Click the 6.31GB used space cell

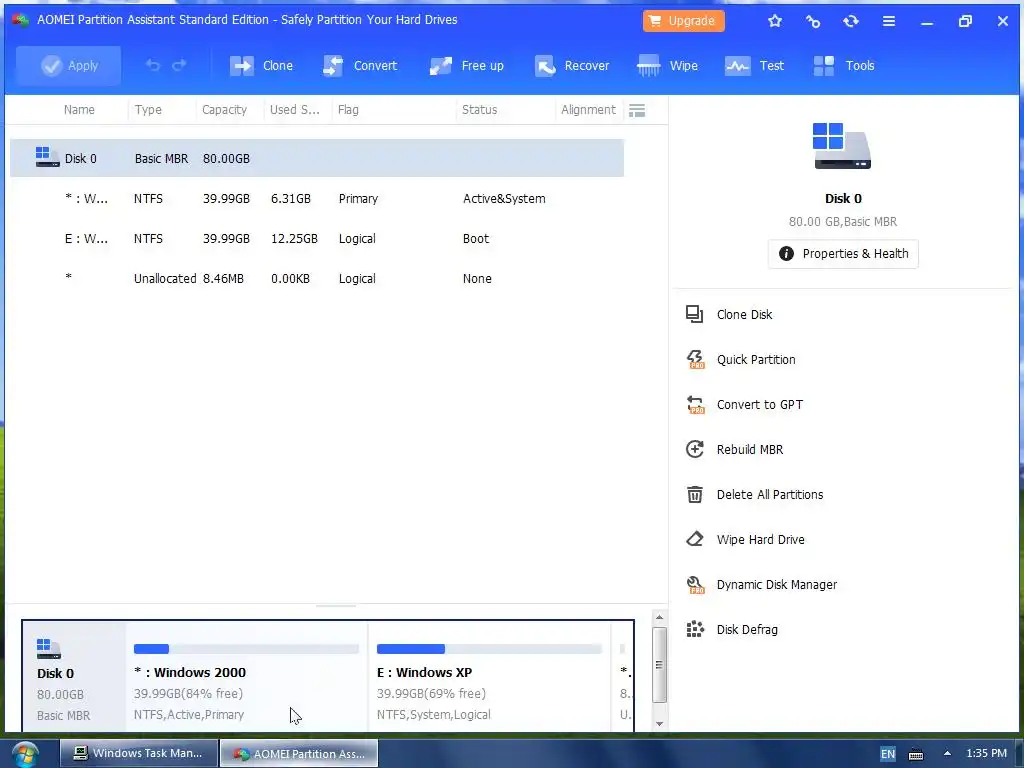click(x=291, y=199)
